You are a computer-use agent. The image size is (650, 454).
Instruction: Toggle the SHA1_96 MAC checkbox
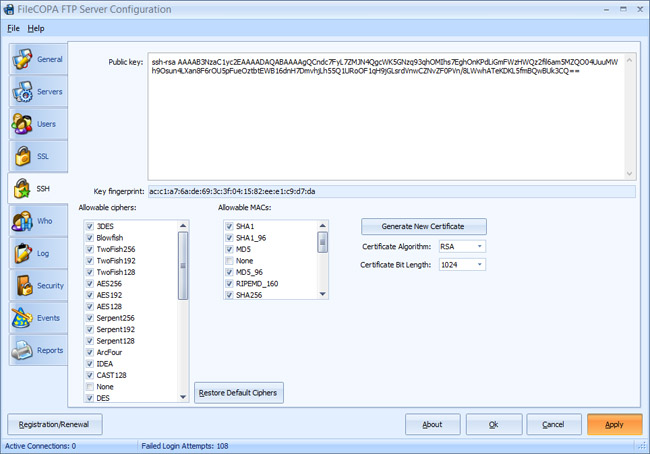point(229,238)
